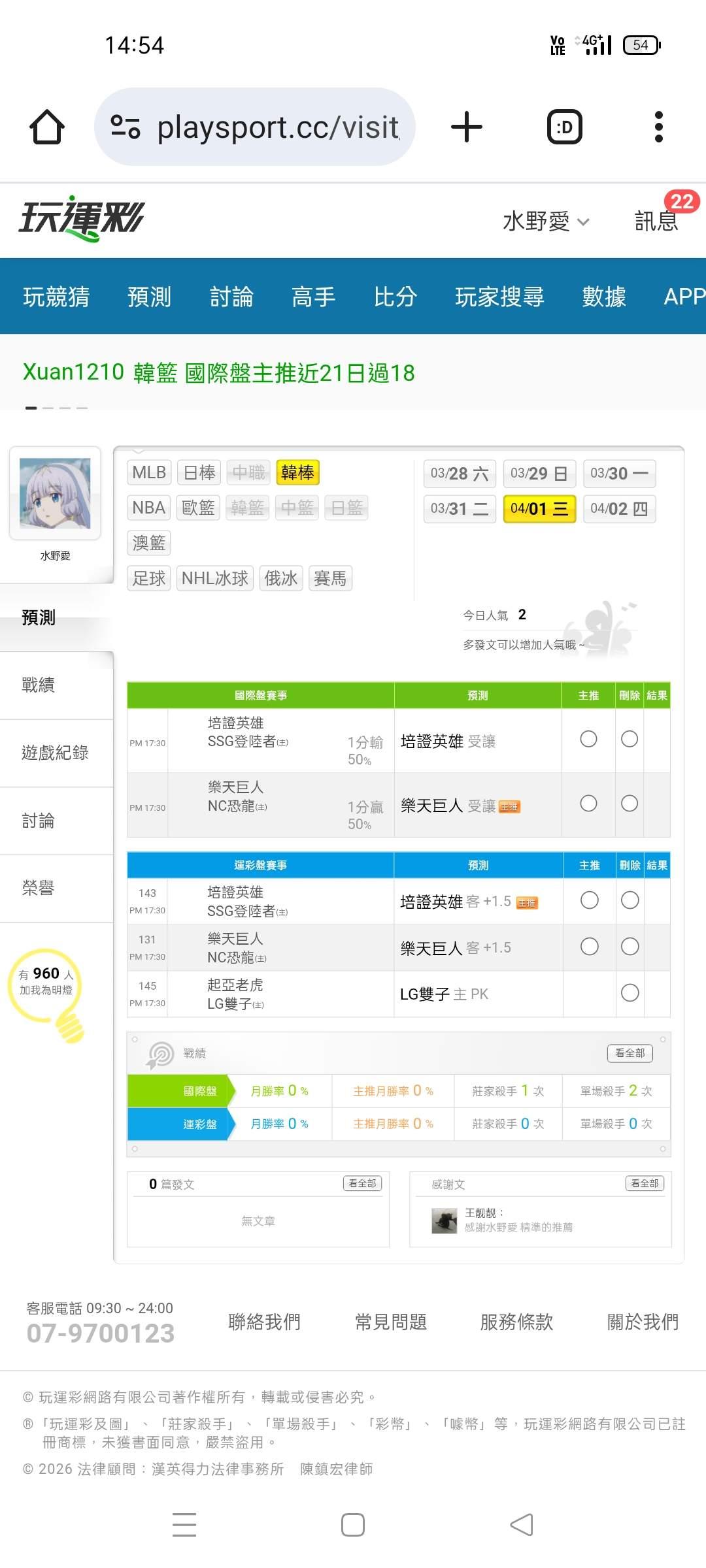Screen dimensions: 706x1568
Task: Choose date 04/02 四
Action: pyautogui.click(x=619, y=509)
